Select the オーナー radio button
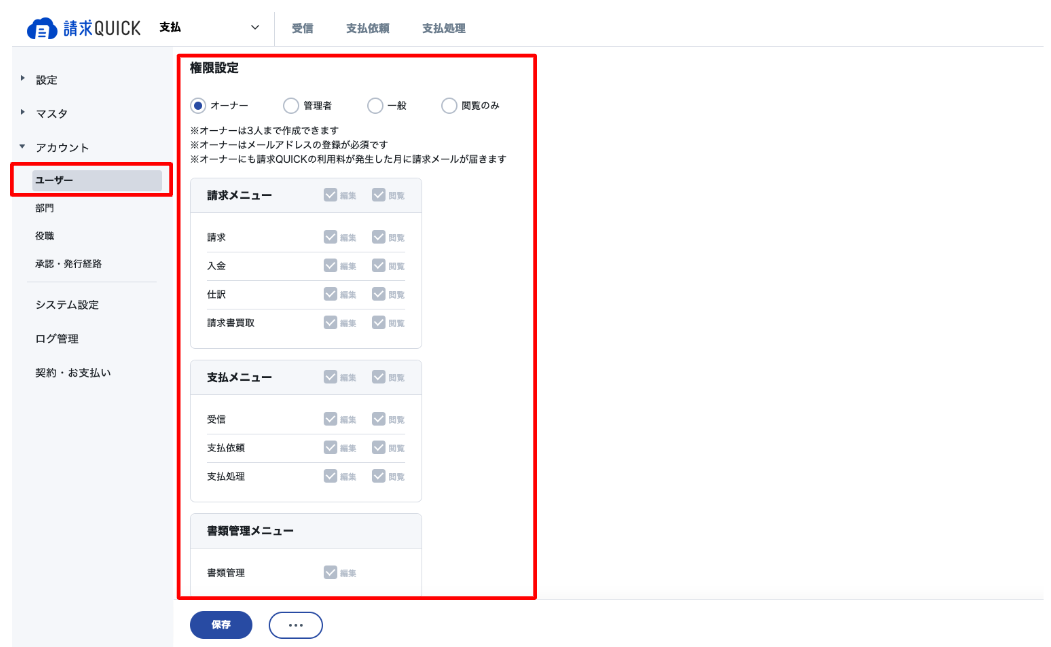This screenshot has width=1051, height=647. click(198, 106)
